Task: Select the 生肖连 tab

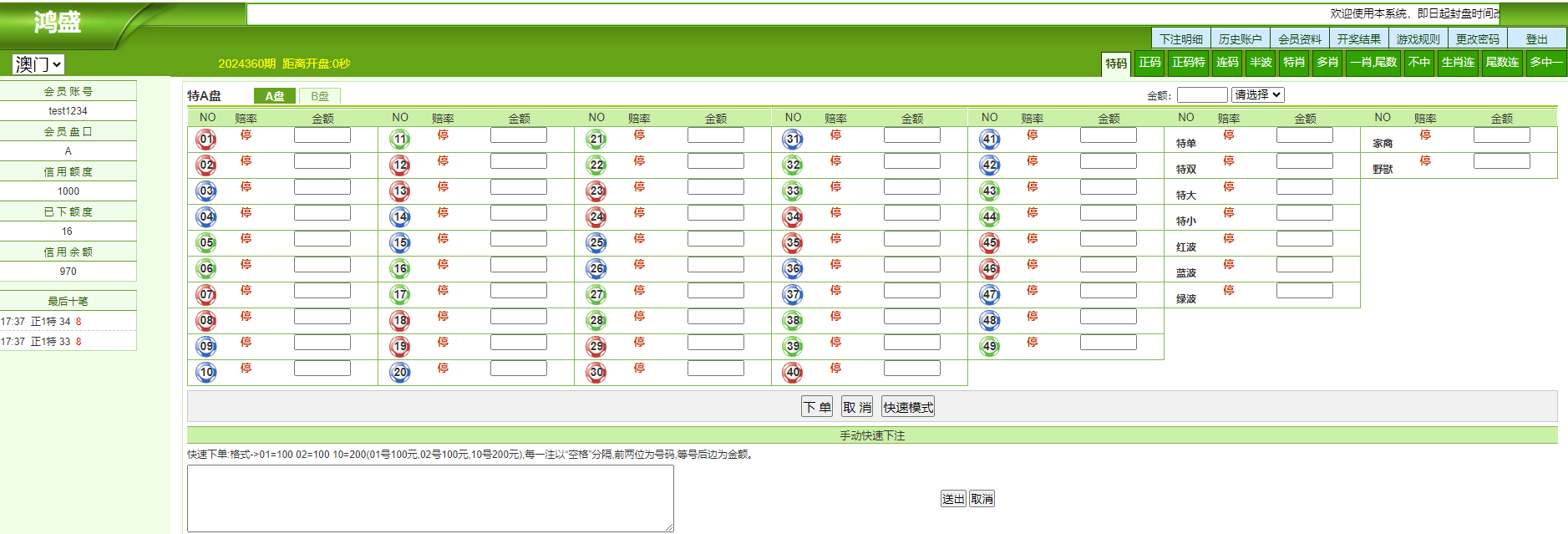Action: (1458, 63)
